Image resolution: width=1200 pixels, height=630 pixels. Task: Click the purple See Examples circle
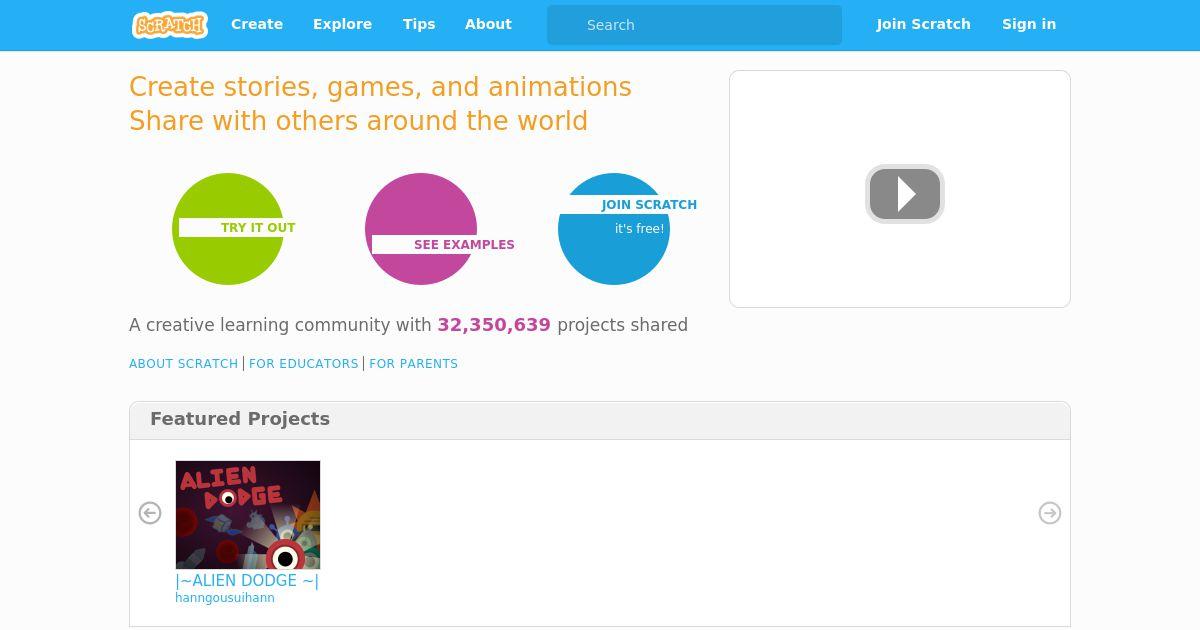point(421,229)
